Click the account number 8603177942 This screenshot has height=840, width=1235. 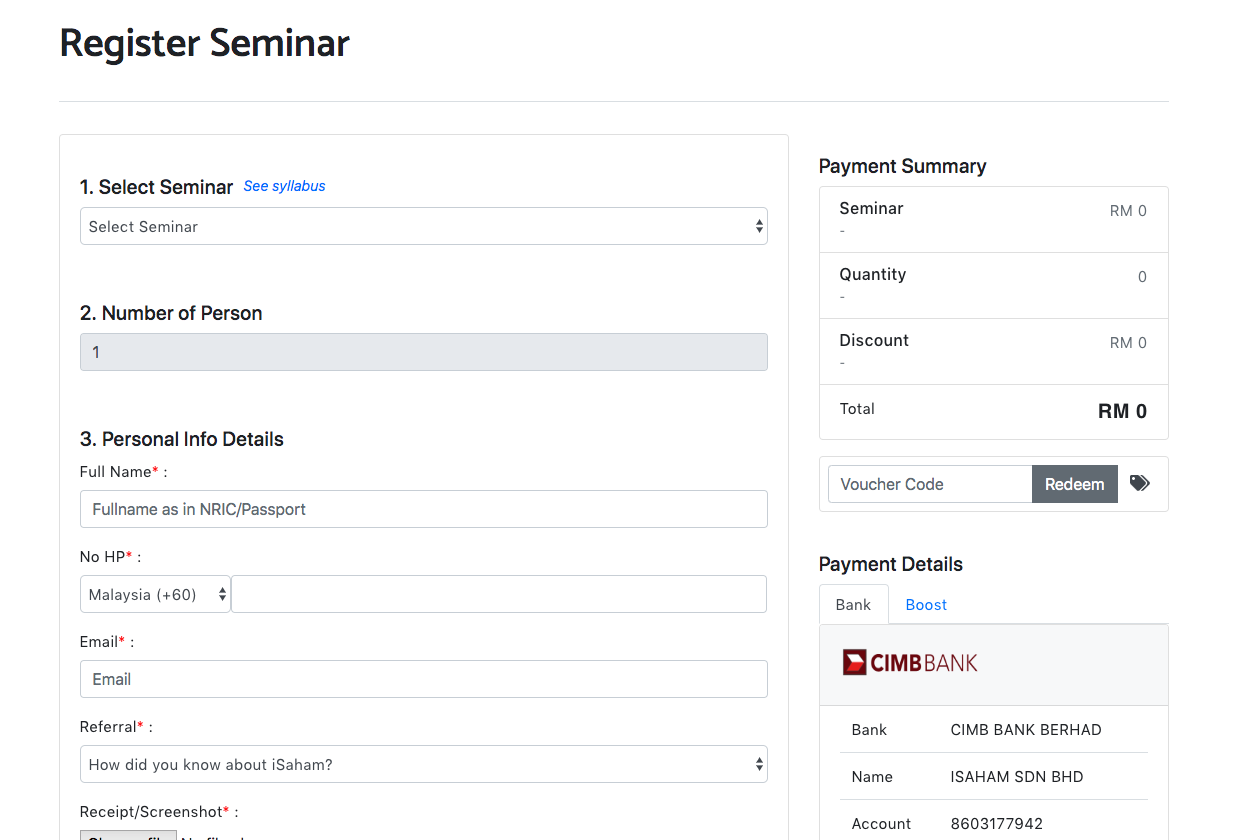tap(996, 824)
